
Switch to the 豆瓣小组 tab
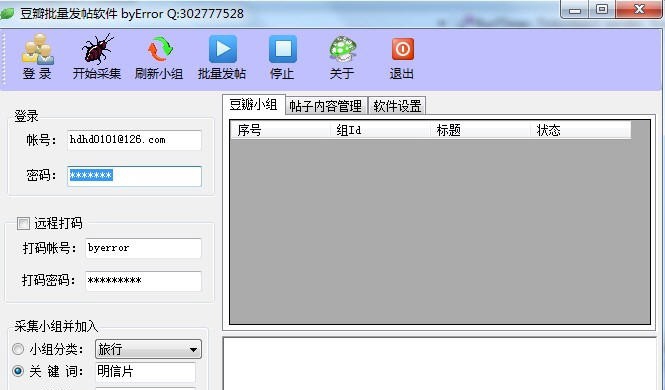coord(253,104)
